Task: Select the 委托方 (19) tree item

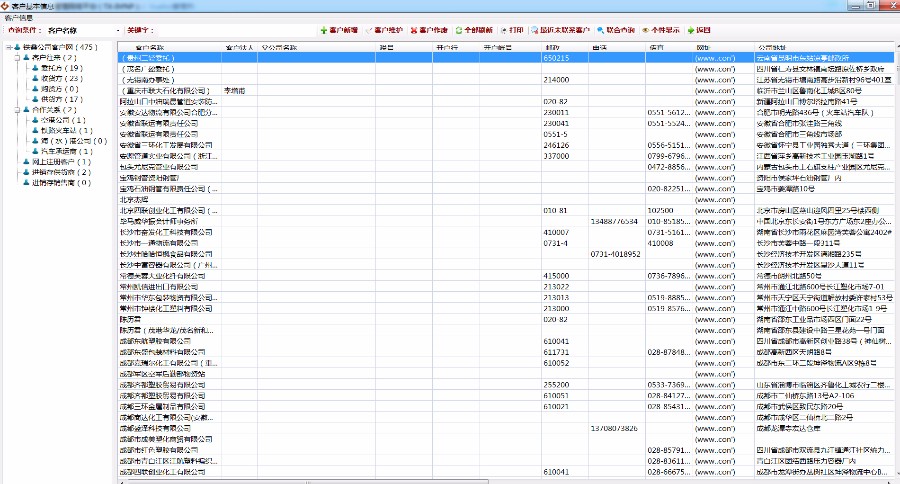Action: coord(57,68)
